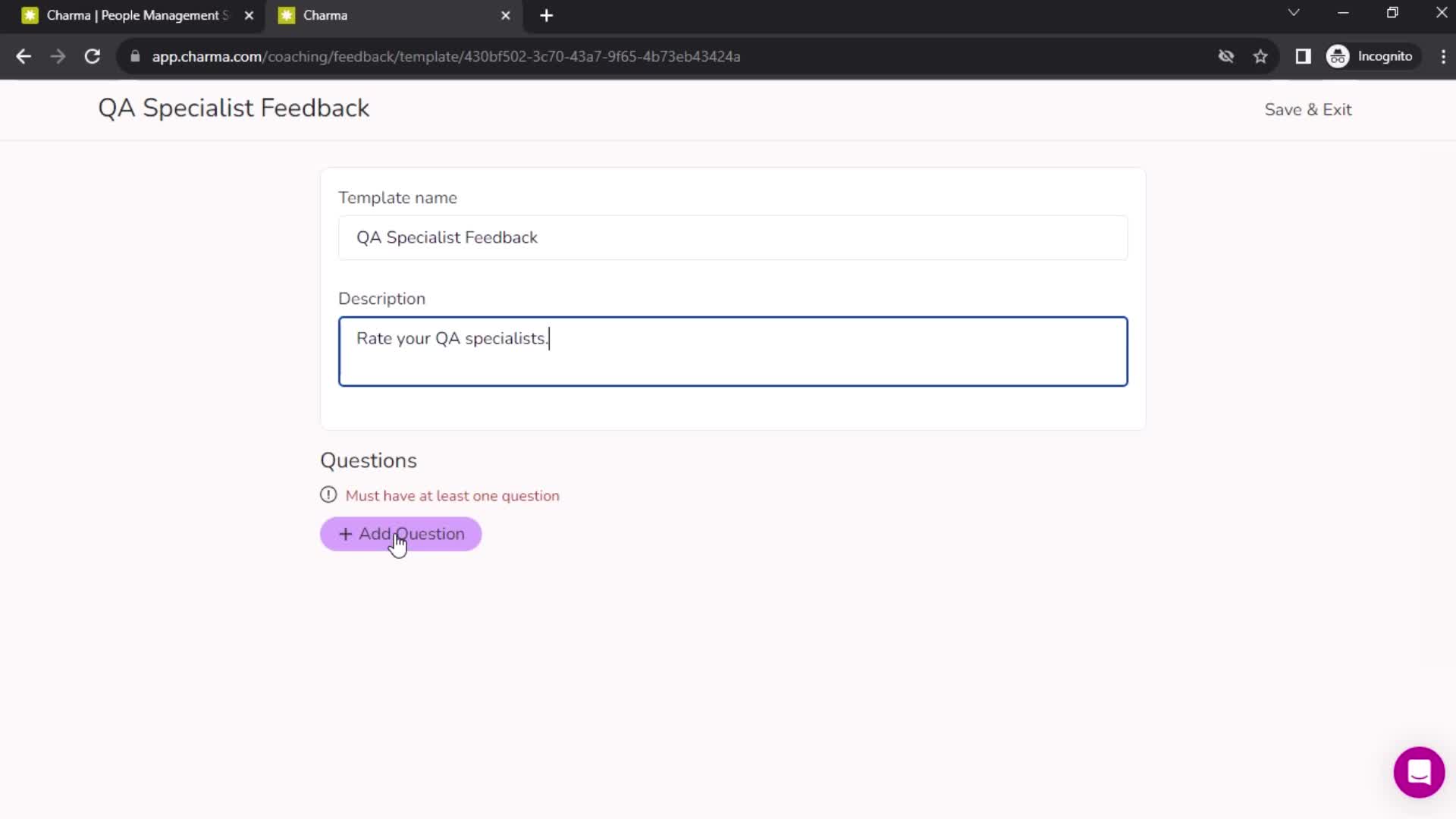Bookmark this page with the star icon
The image size is (1456, 819).
(x=1260, y=56)
